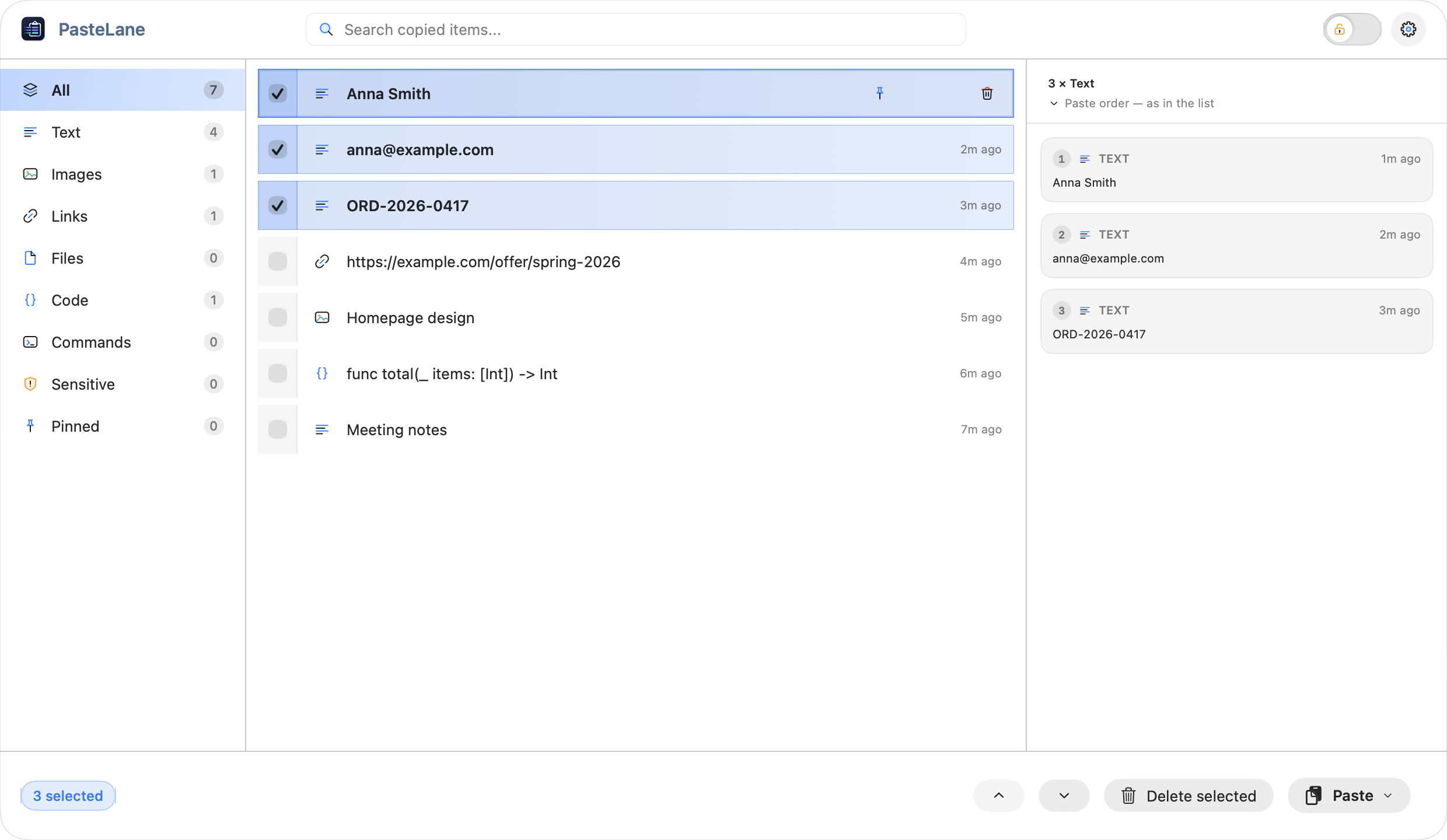The image size is (1447, 840).
Task: Open the Files category
Action: (x=123, y=258)
